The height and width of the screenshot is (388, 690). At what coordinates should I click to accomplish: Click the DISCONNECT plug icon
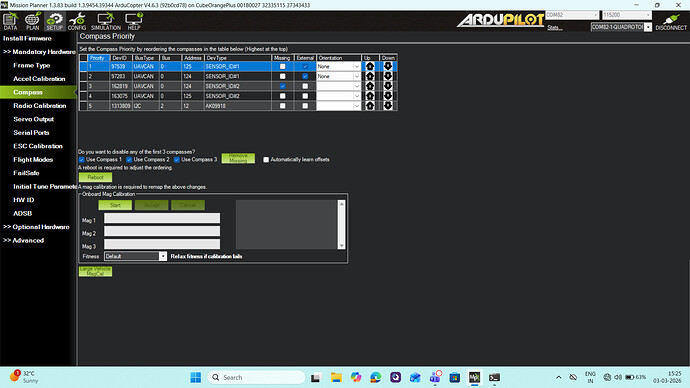tap(671, 22)
